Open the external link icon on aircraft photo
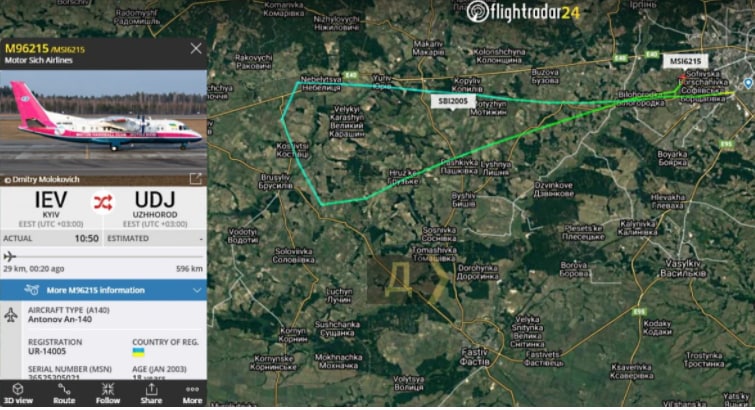The width and height of the screenshot is (755, 410). pos(195,179)
